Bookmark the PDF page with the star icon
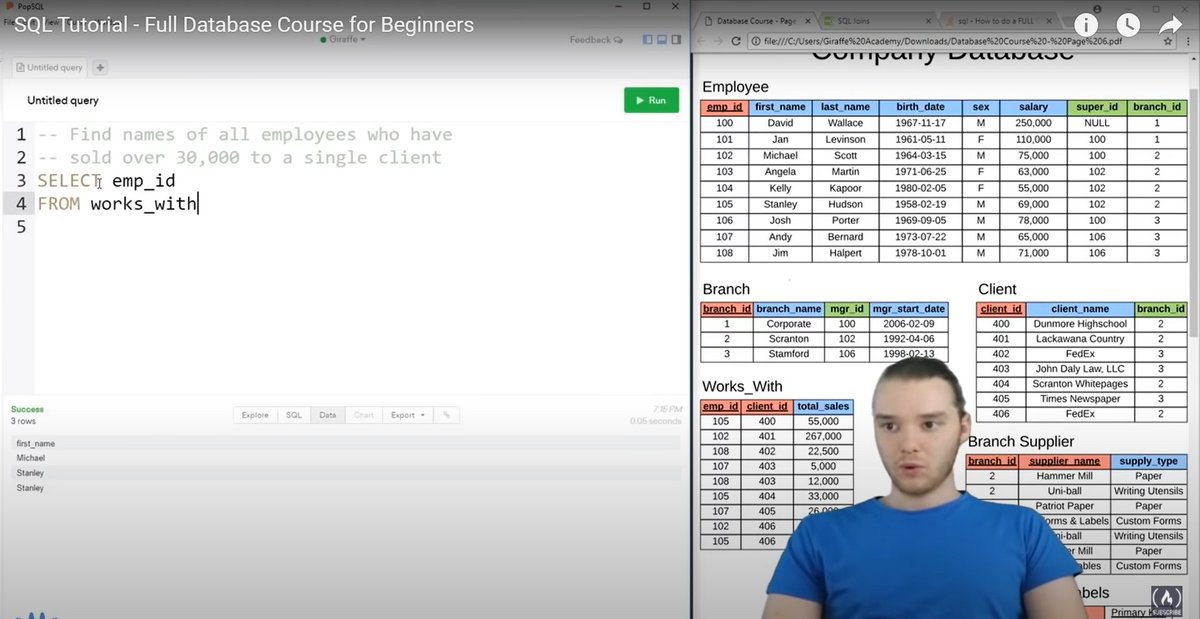 coord(1168,42)
